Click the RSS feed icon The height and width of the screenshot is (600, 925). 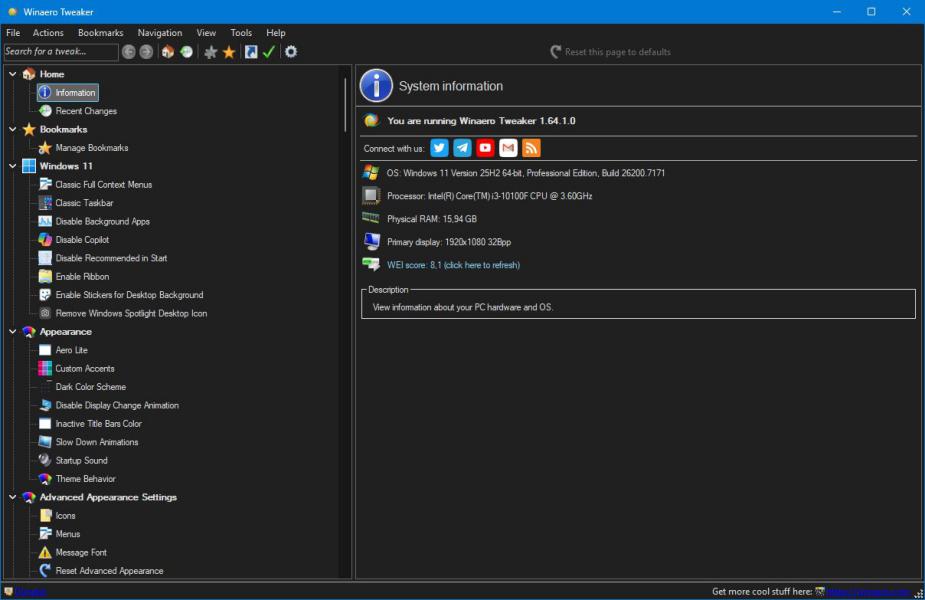pos(531,148)
